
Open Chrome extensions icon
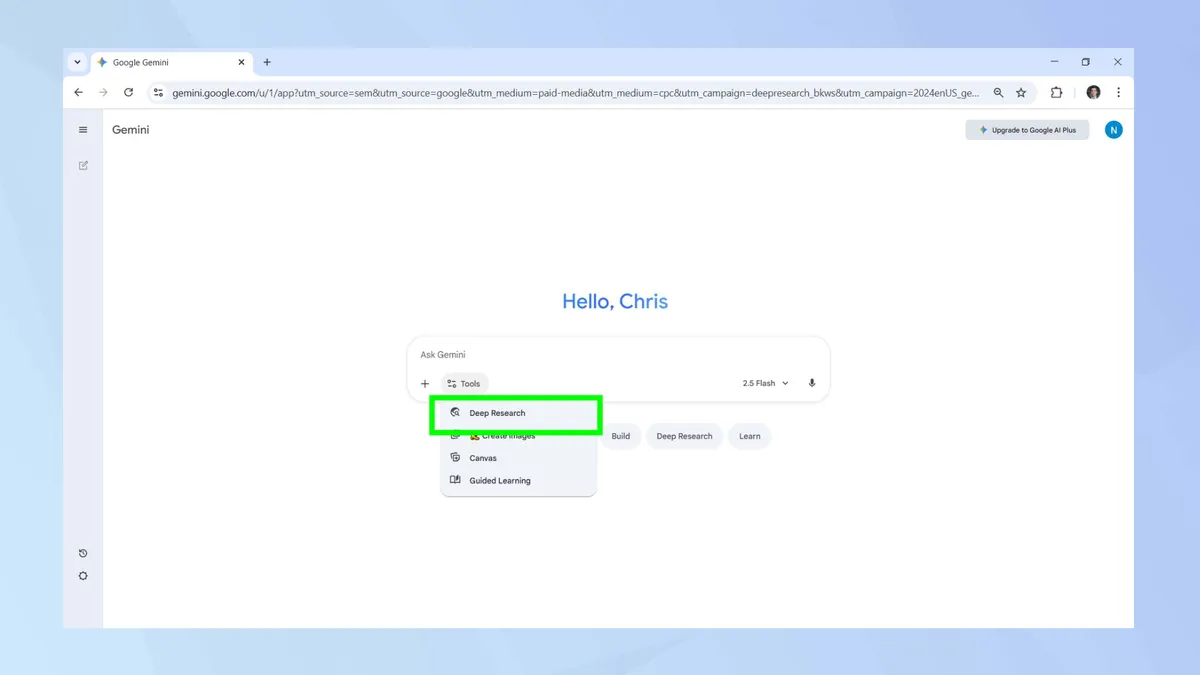coord(1056,92)
